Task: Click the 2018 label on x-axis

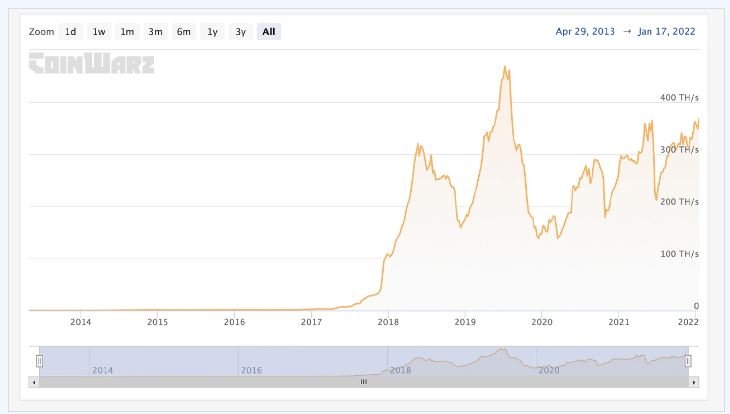Action: [388, 322]
